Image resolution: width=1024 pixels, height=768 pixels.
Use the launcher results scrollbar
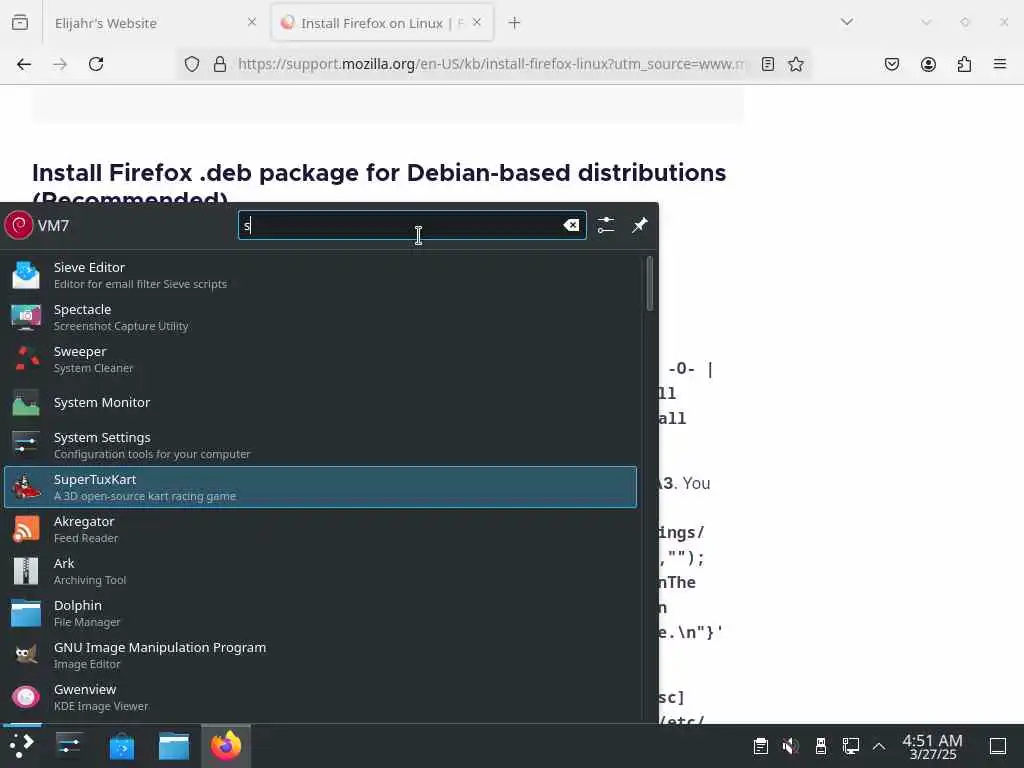[x=649, y=283]
